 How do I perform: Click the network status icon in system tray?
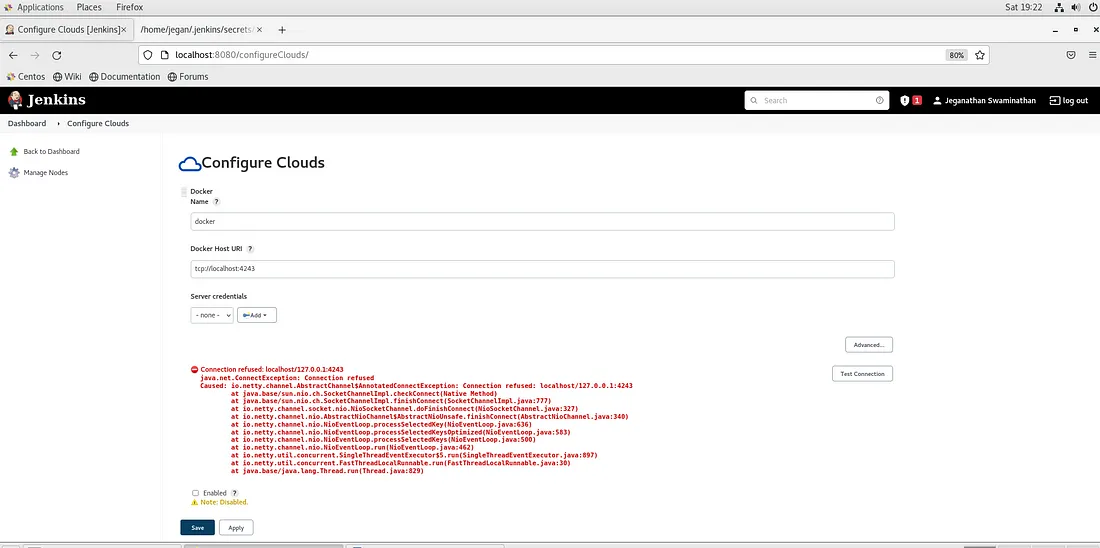[1059, 7]
